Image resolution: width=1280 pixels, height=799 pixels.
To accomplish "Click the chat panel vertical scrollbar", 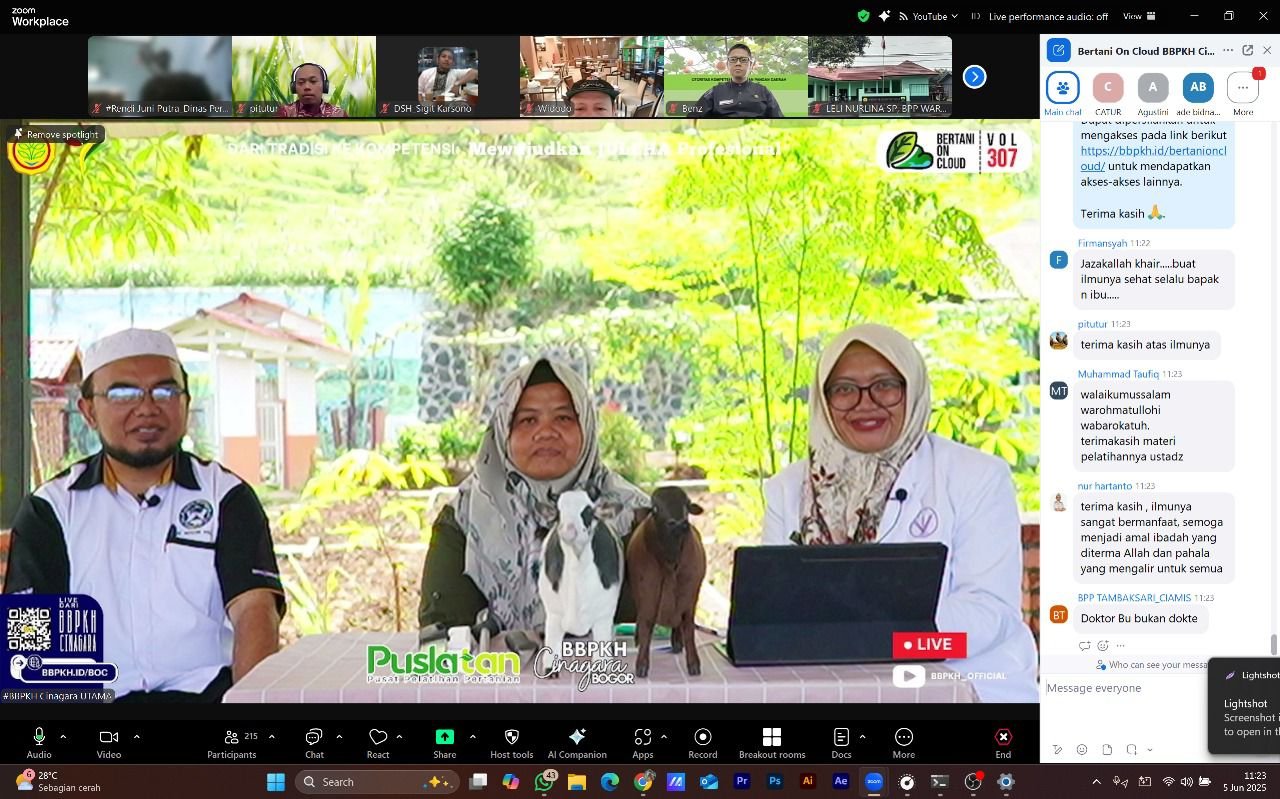I will pyautogui.click(x=1273, y=645).
